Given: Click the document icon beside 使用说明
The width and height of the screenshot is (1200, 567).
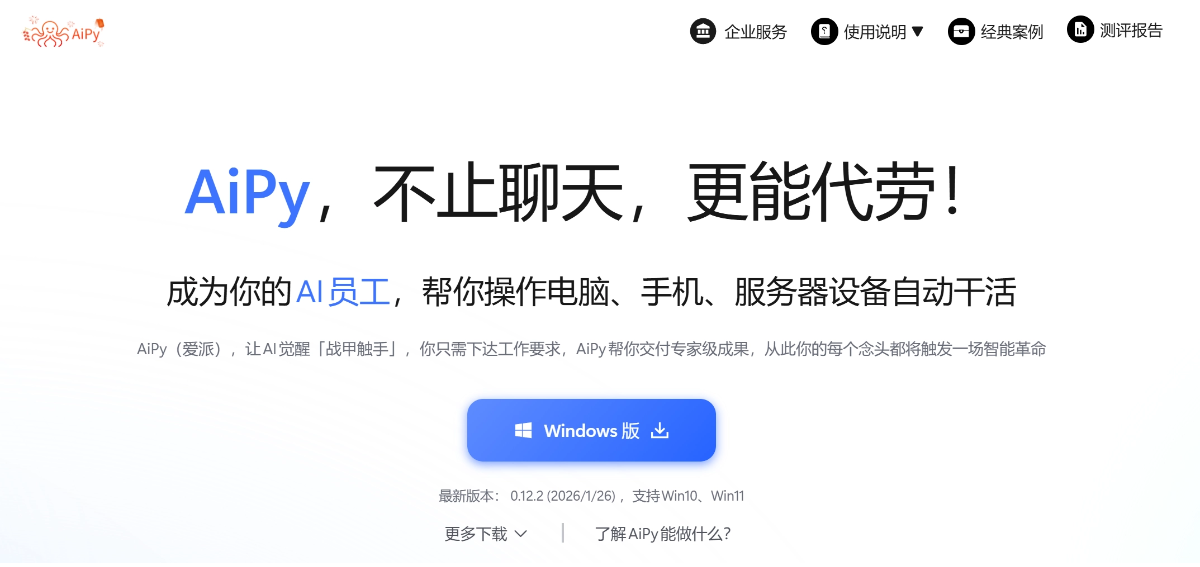Looking at the screenshot, I should [x=824, y=31].
